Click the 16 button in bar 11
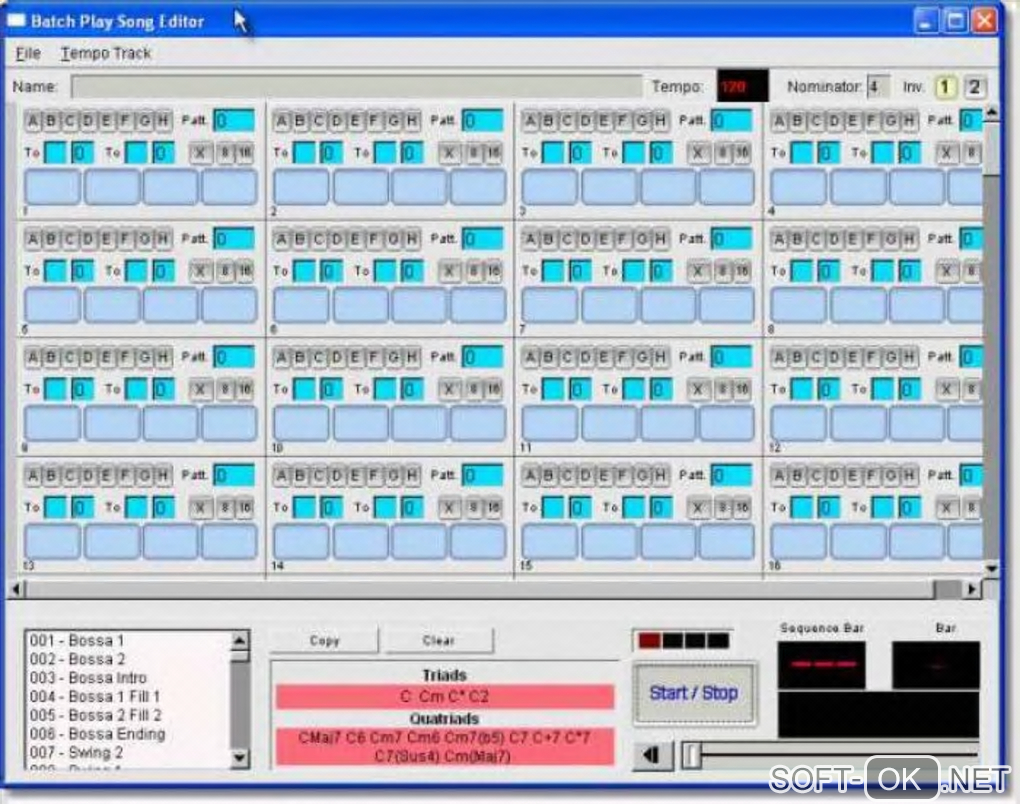The width and height of the screenshot is (1020, 804). coord(742,390)
